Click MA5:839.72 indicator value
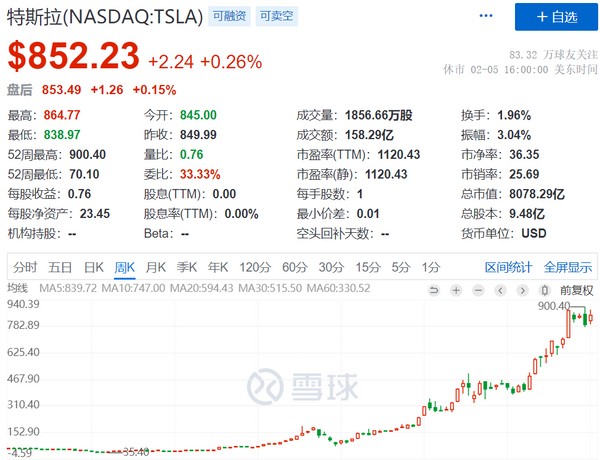This screenshot has width=600, height=460. (68, 288)
